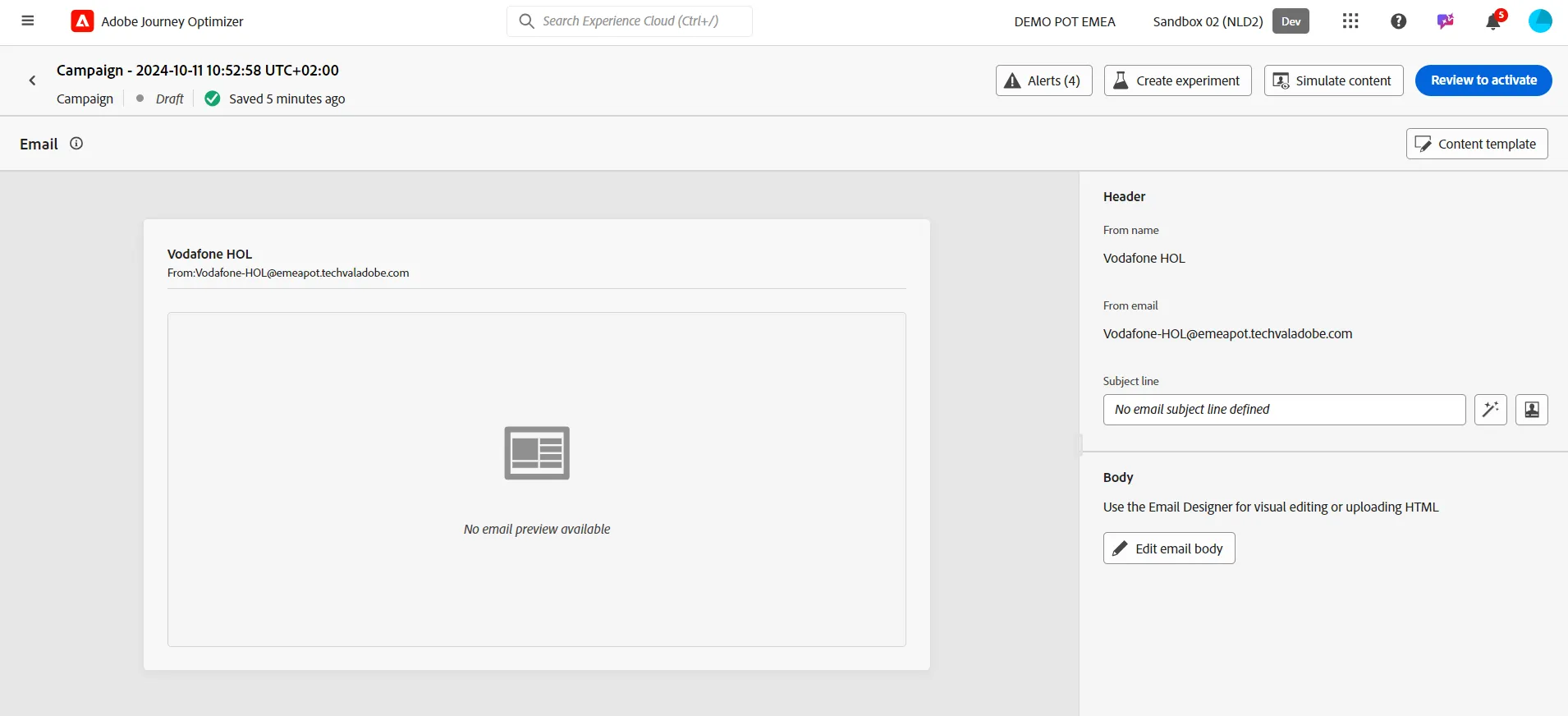Image resolution: width=1568 pixels, height=716 pixels.
Task: Open the notifications bell
Action: pyautogui.click(x=1493, y=21)
